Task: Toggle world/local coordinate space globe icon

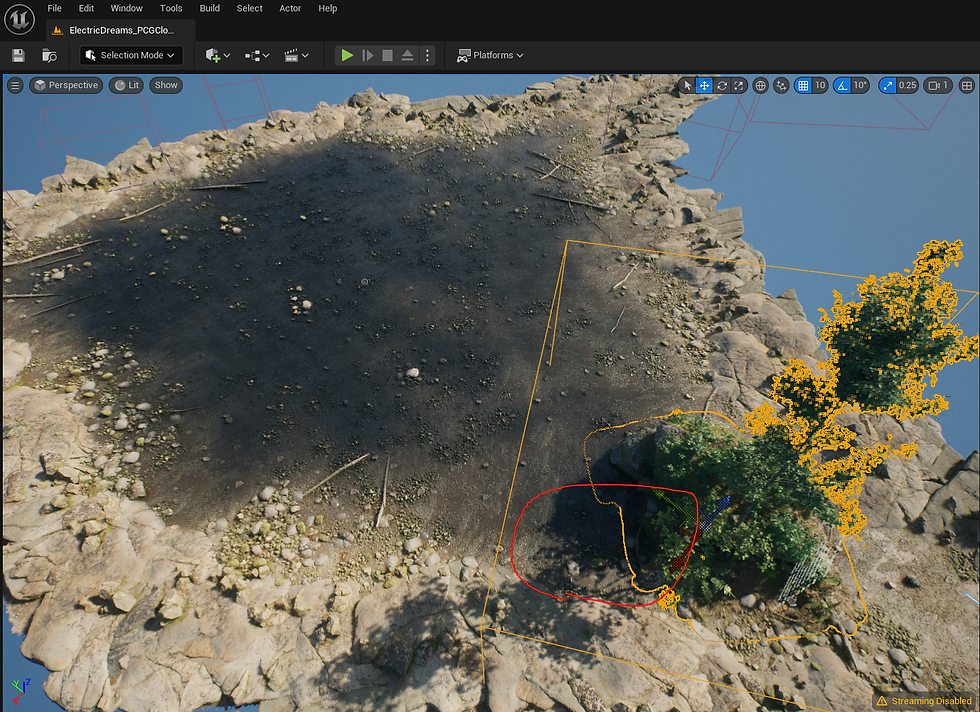Action: 761,86
